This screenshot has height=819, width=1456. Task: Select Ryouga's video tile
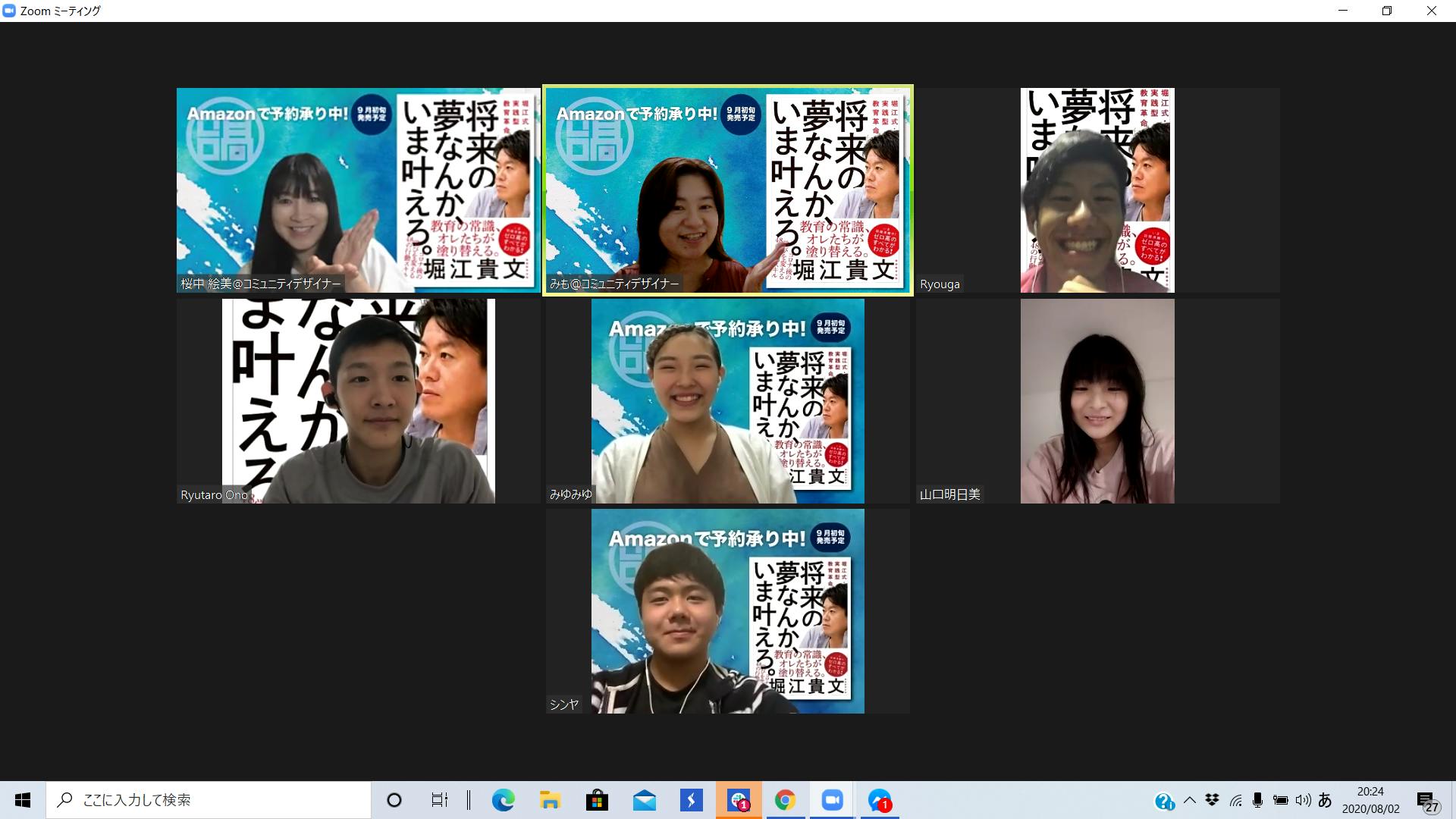[1097, 190]
